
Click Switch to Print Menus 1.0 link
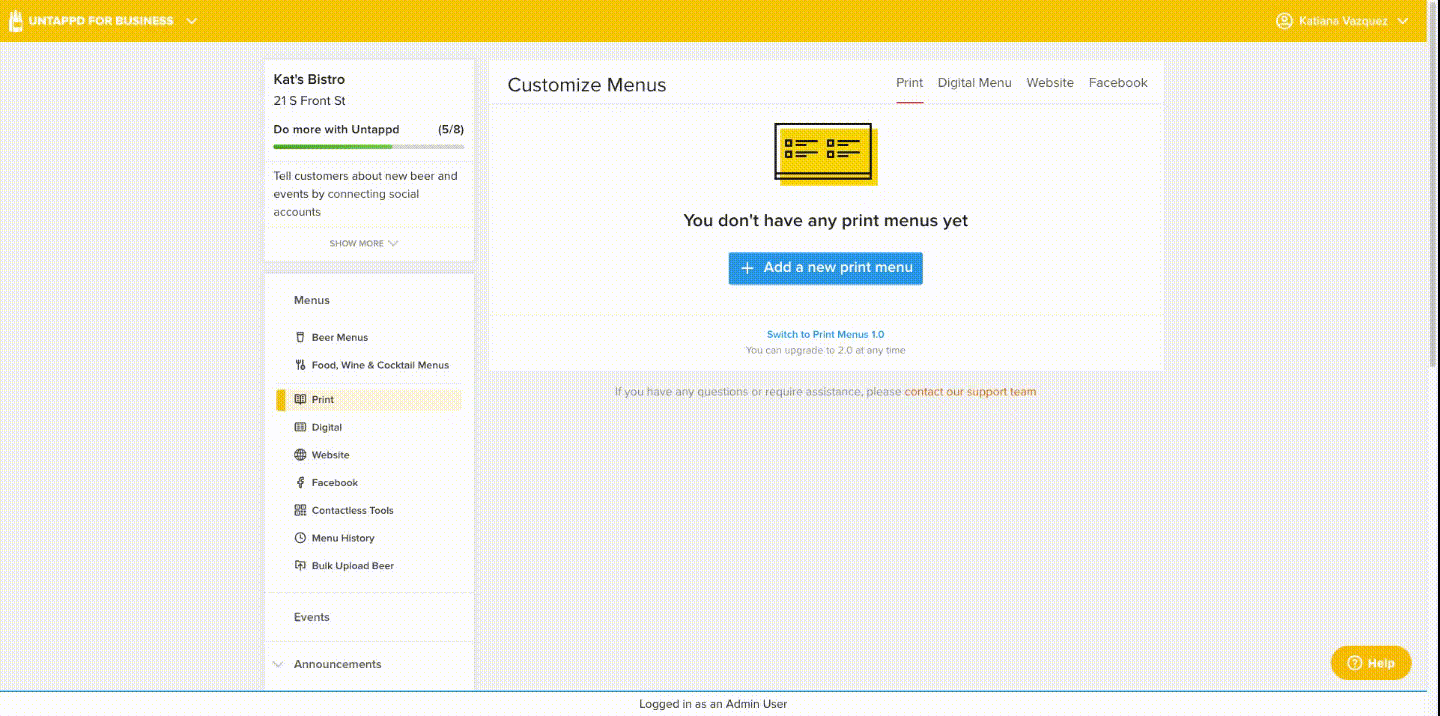825,335
